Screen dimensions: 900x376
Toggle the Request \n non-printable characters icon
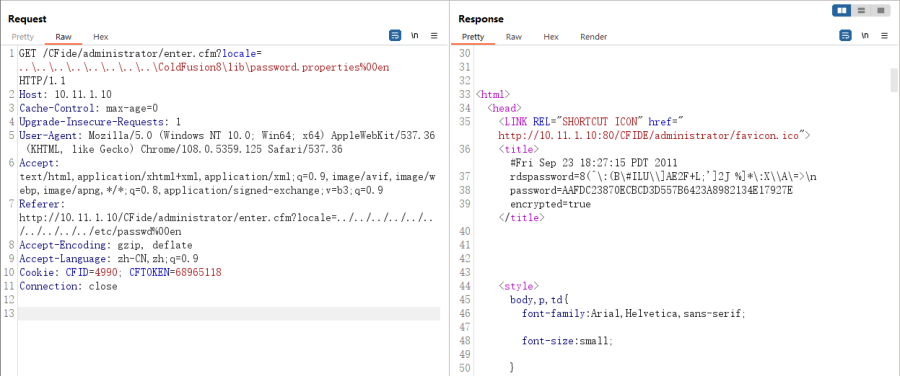click(x=414, y=36)
